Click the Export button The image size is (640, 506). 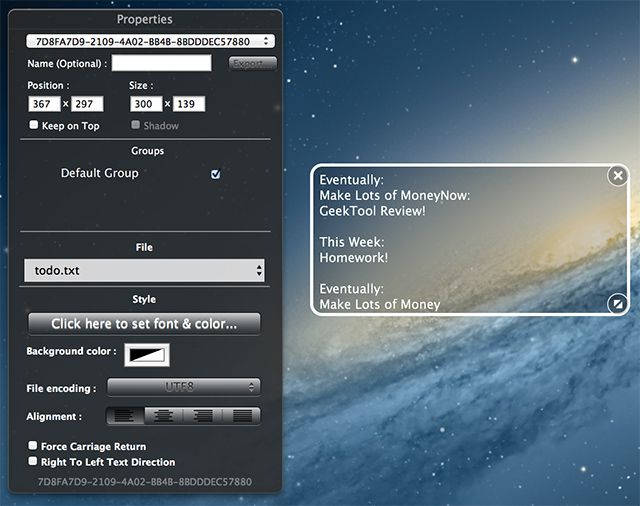click(252, 63)
